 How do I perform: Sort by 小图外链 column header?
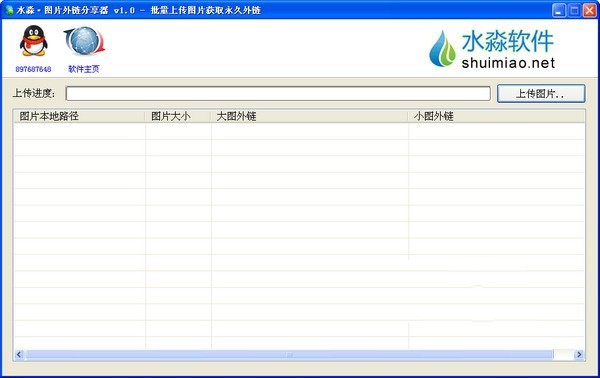point(496,116)
